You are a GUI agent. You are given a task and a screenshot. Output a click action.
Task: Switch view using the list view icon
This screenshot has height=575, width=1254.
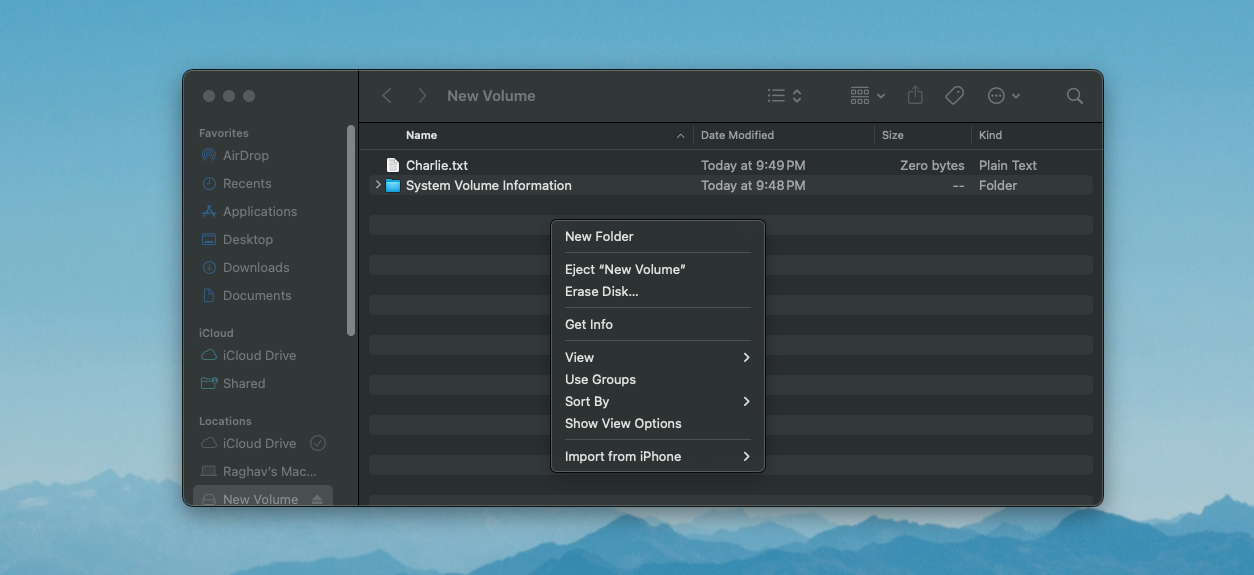tap(777, 96)
